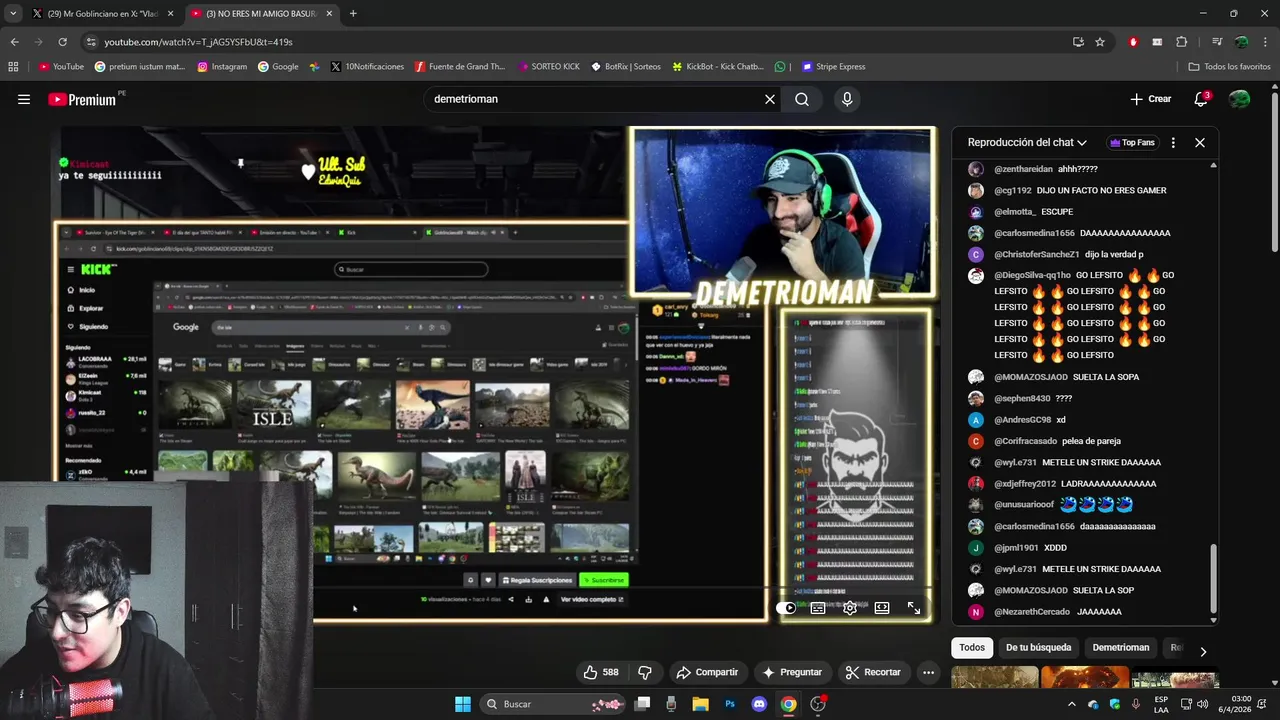The width and height of the screenshot is (1280, 720).
Task: Dislike the video
Action: 645,672
